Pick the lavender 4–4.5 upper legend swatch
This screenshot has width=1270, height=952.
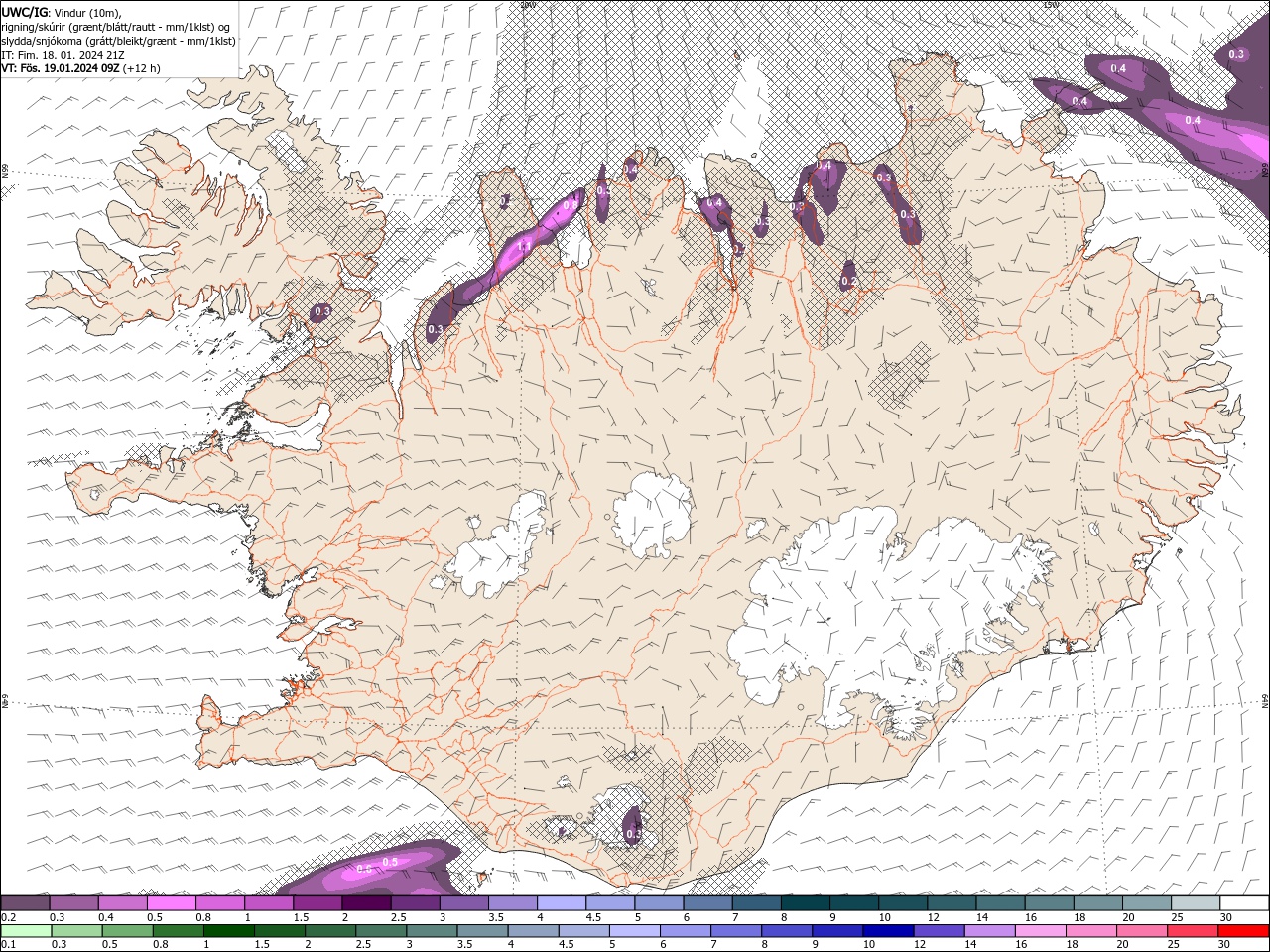(562, 903)
